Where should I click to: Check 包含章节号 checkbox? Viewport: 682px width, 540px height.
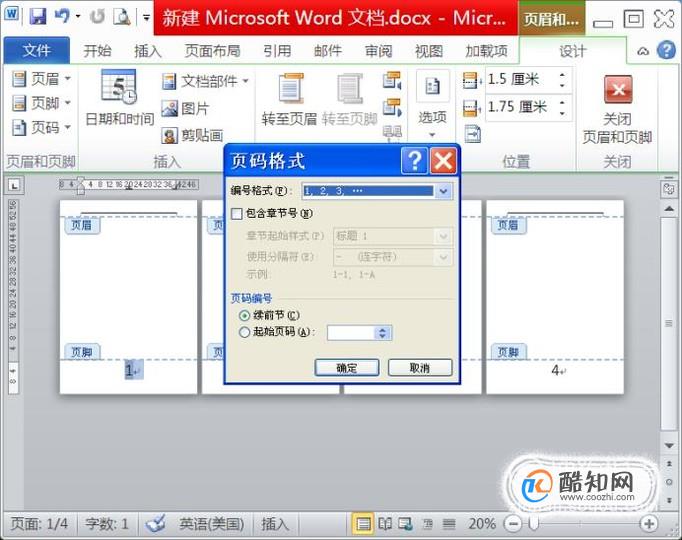point(237,214)
